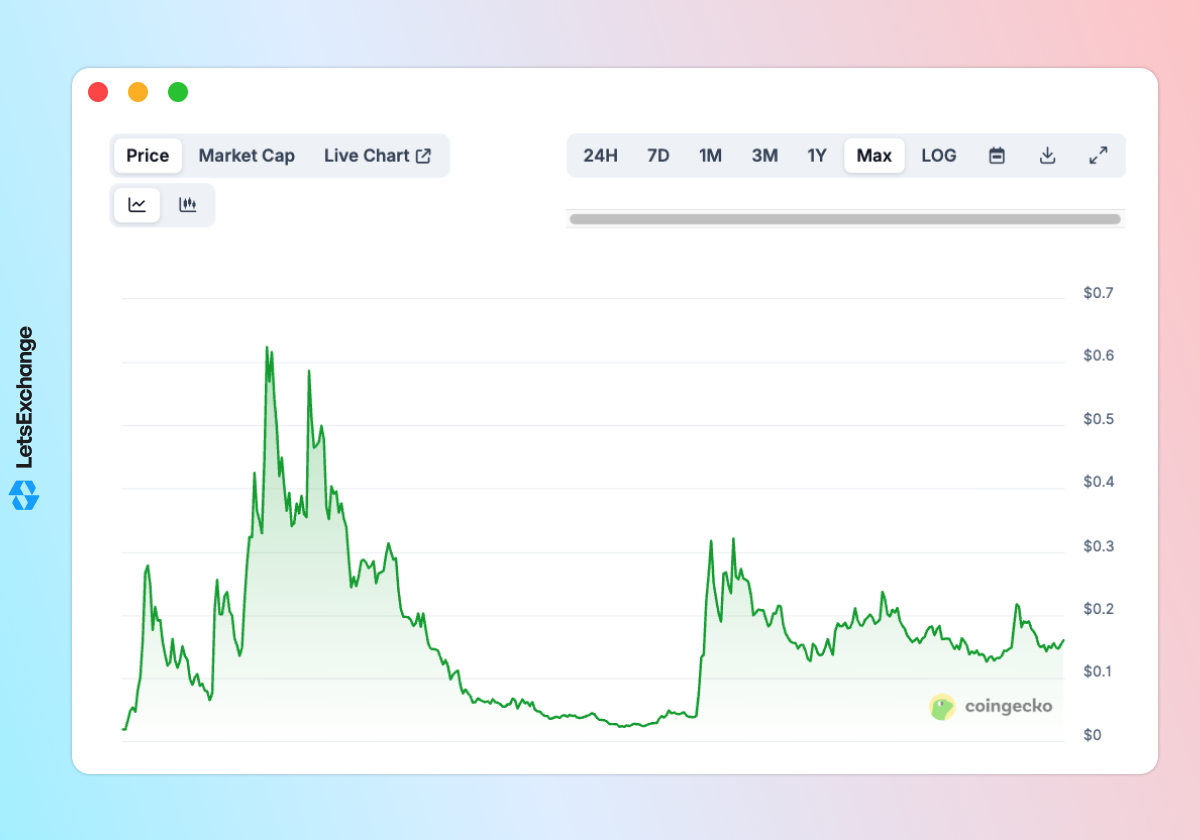Click the $0.4 axis label
Screen dimensions: 1200x840
click(x=1098, y=482)
